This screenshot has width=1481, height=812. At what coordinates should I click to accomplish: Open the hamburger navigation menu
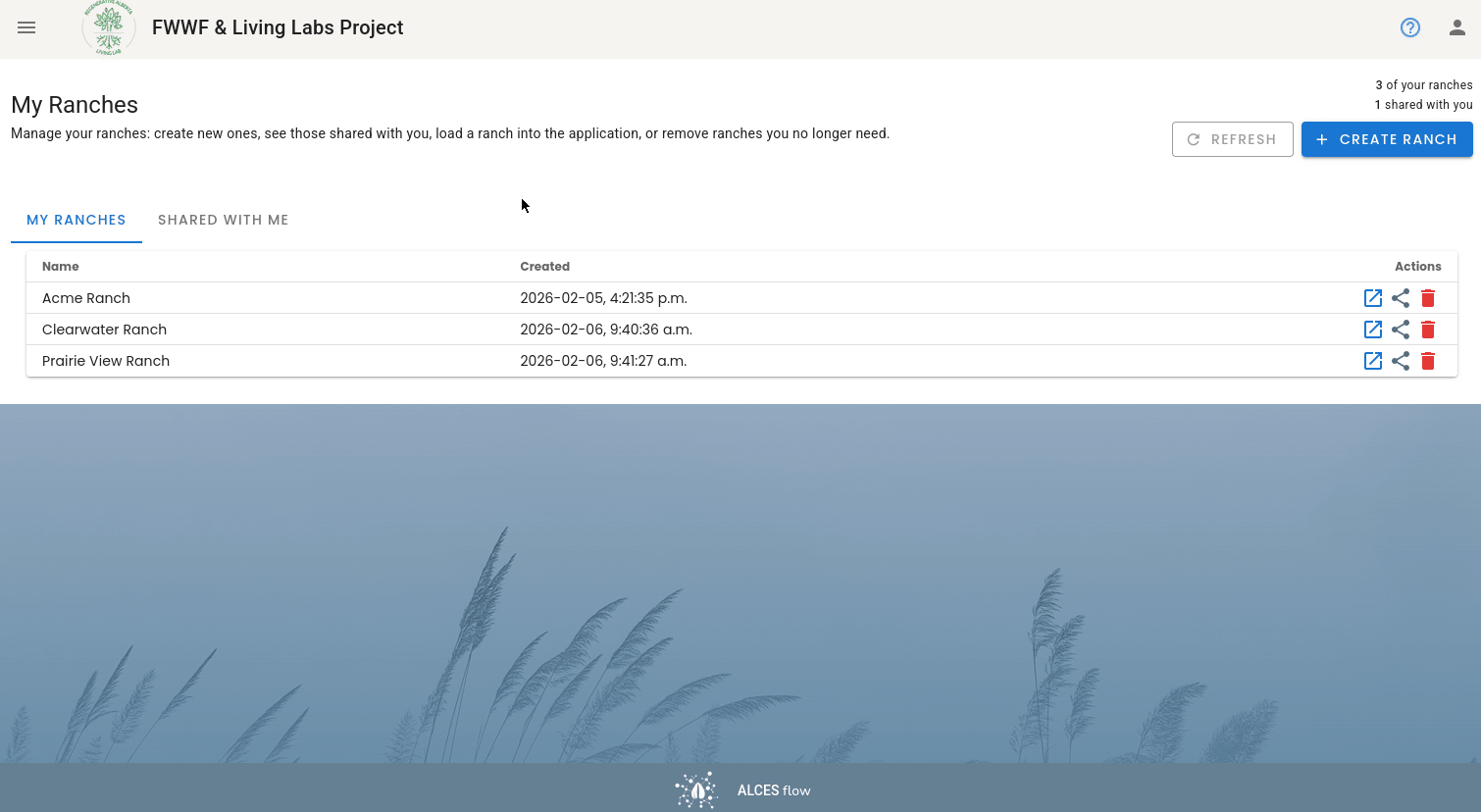26,27
